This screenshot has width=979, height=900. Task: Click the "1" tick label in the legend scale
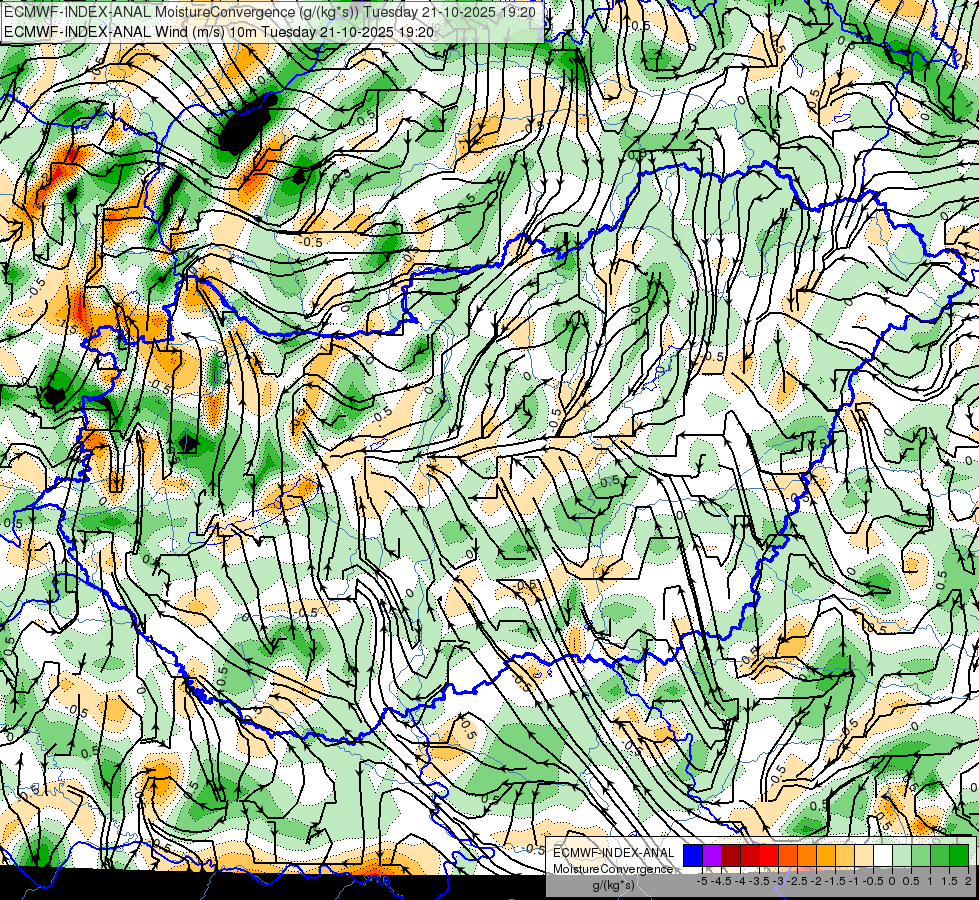pyautogui.click(x=930, y=881)
